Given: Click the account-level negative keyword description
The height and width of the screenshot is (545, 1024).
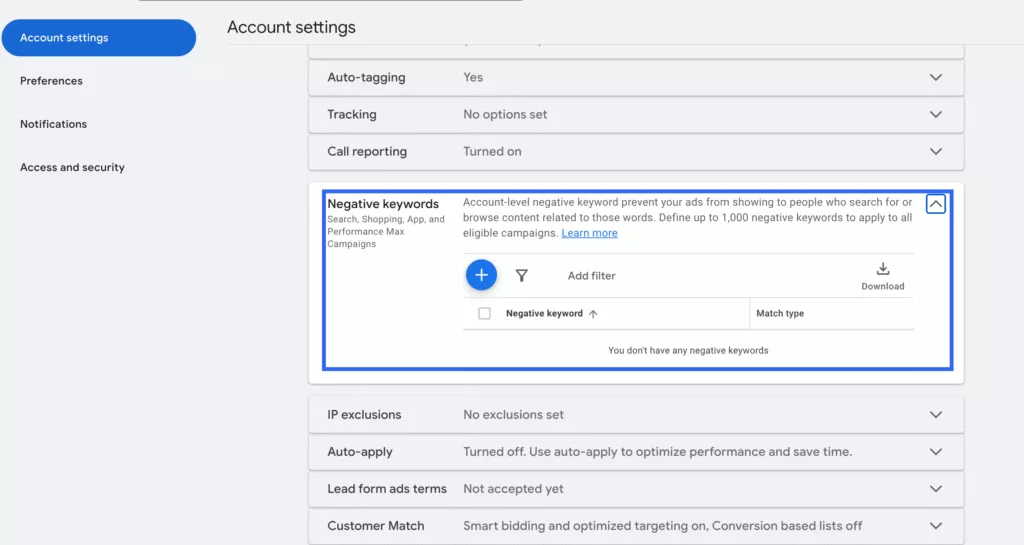Looking at the screenshot, I should point(687,217).
